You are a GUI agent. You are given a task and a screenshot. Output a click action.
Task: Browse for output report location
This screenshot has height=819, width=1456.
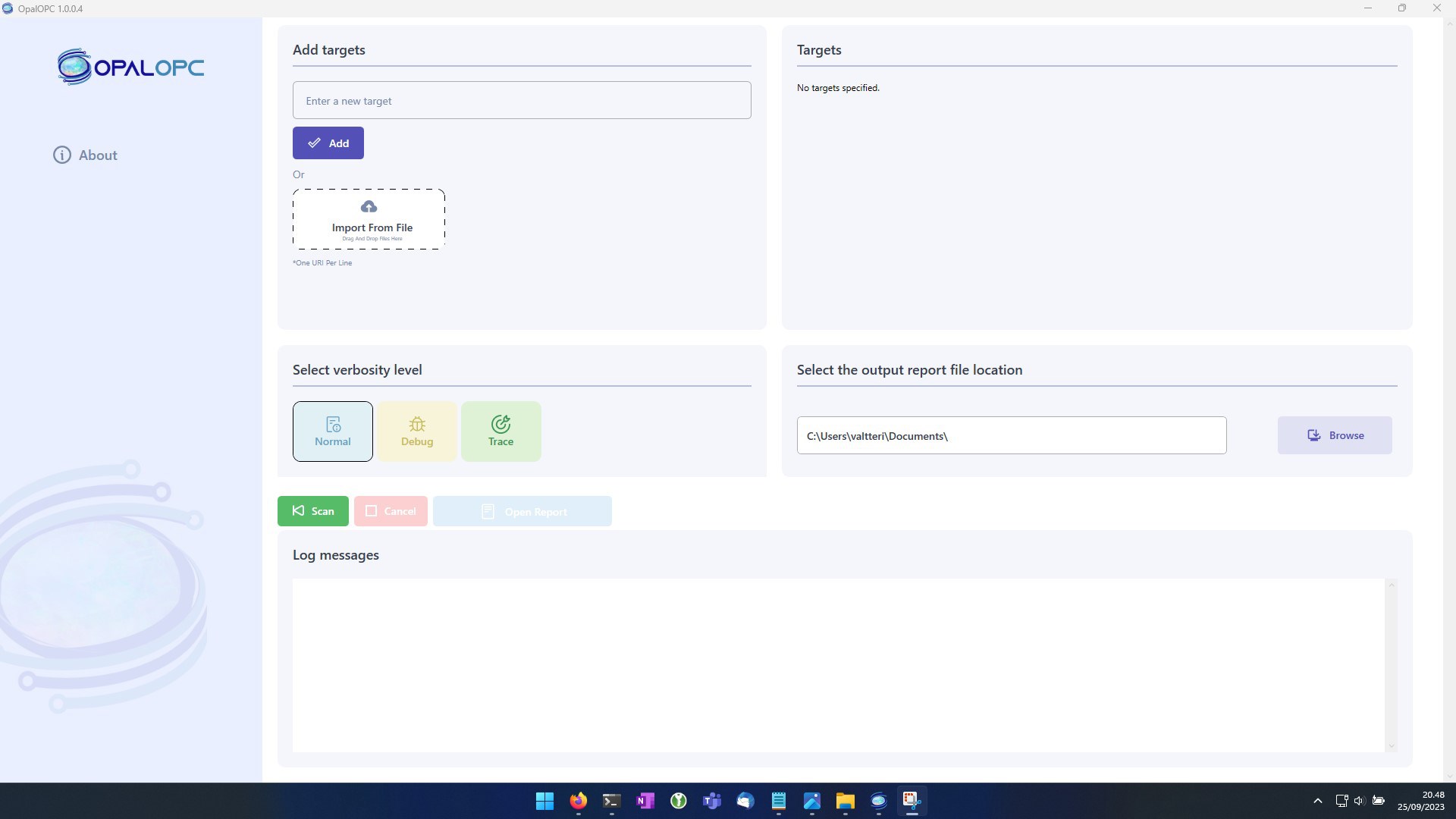tap(1334, 435)
